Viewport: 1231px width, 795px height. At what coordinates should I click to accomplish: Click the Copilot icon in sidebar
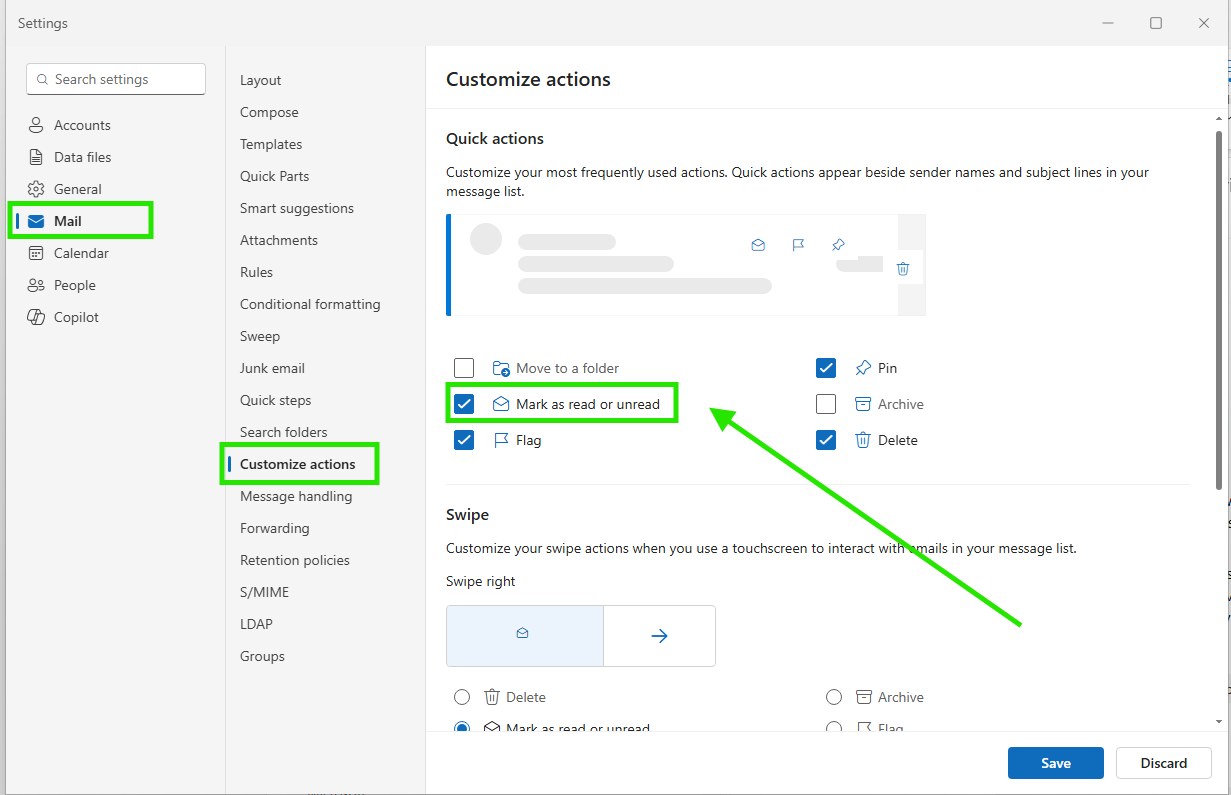(36, 317)
